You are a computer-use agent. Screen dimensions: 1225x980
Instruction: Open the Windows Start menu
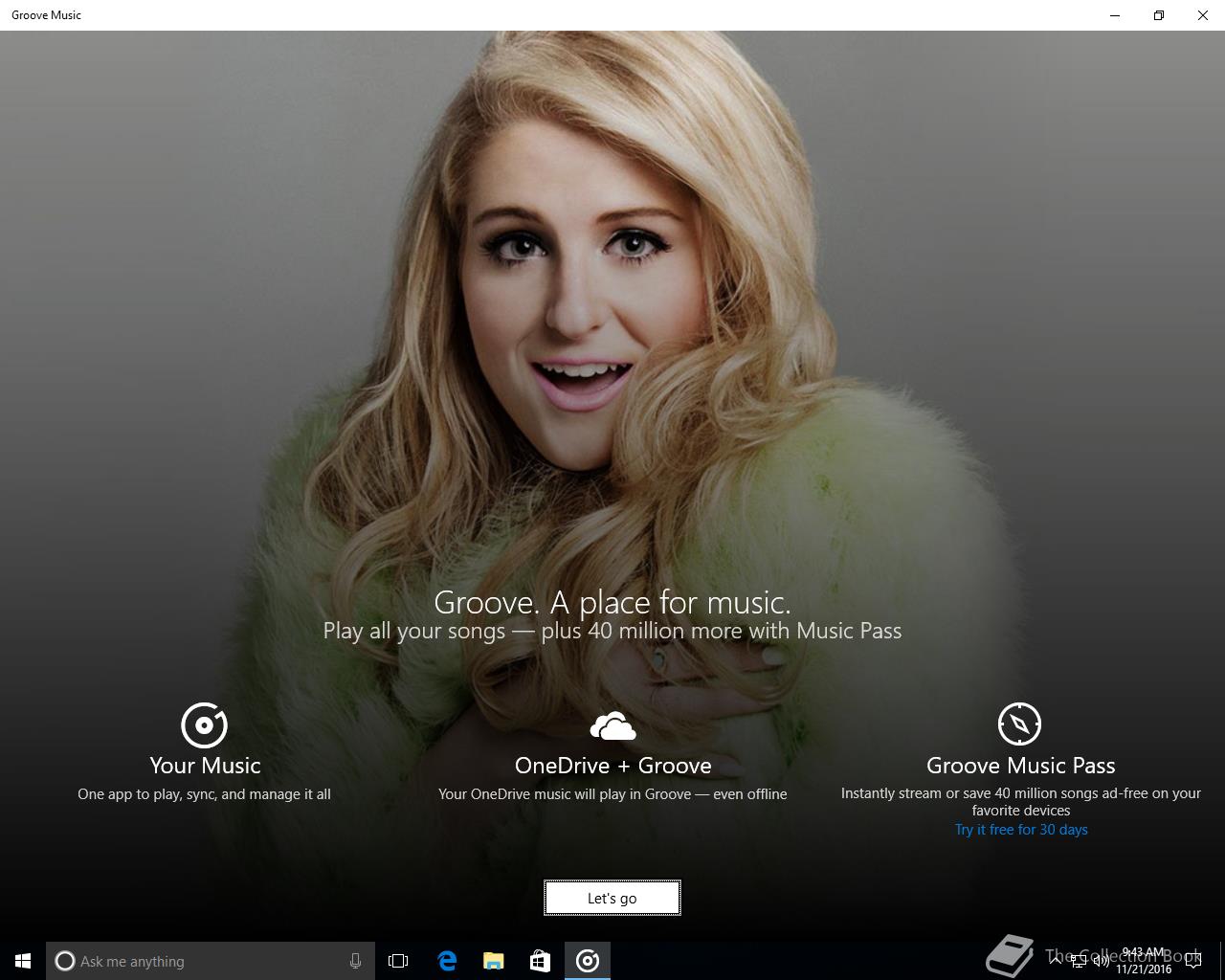pyautogui.click(x=23, y=961)
